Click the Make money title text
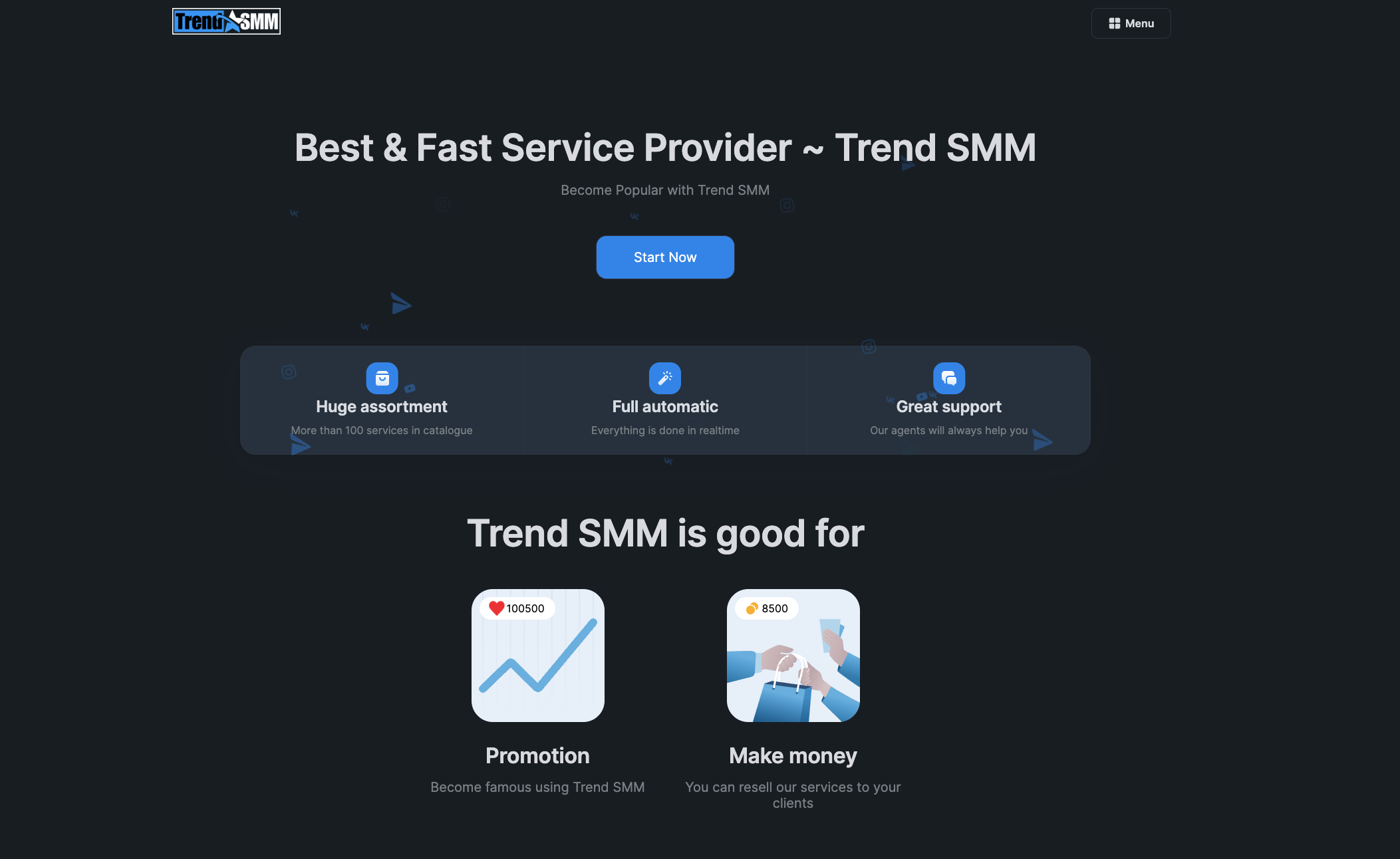 point(793,756)
